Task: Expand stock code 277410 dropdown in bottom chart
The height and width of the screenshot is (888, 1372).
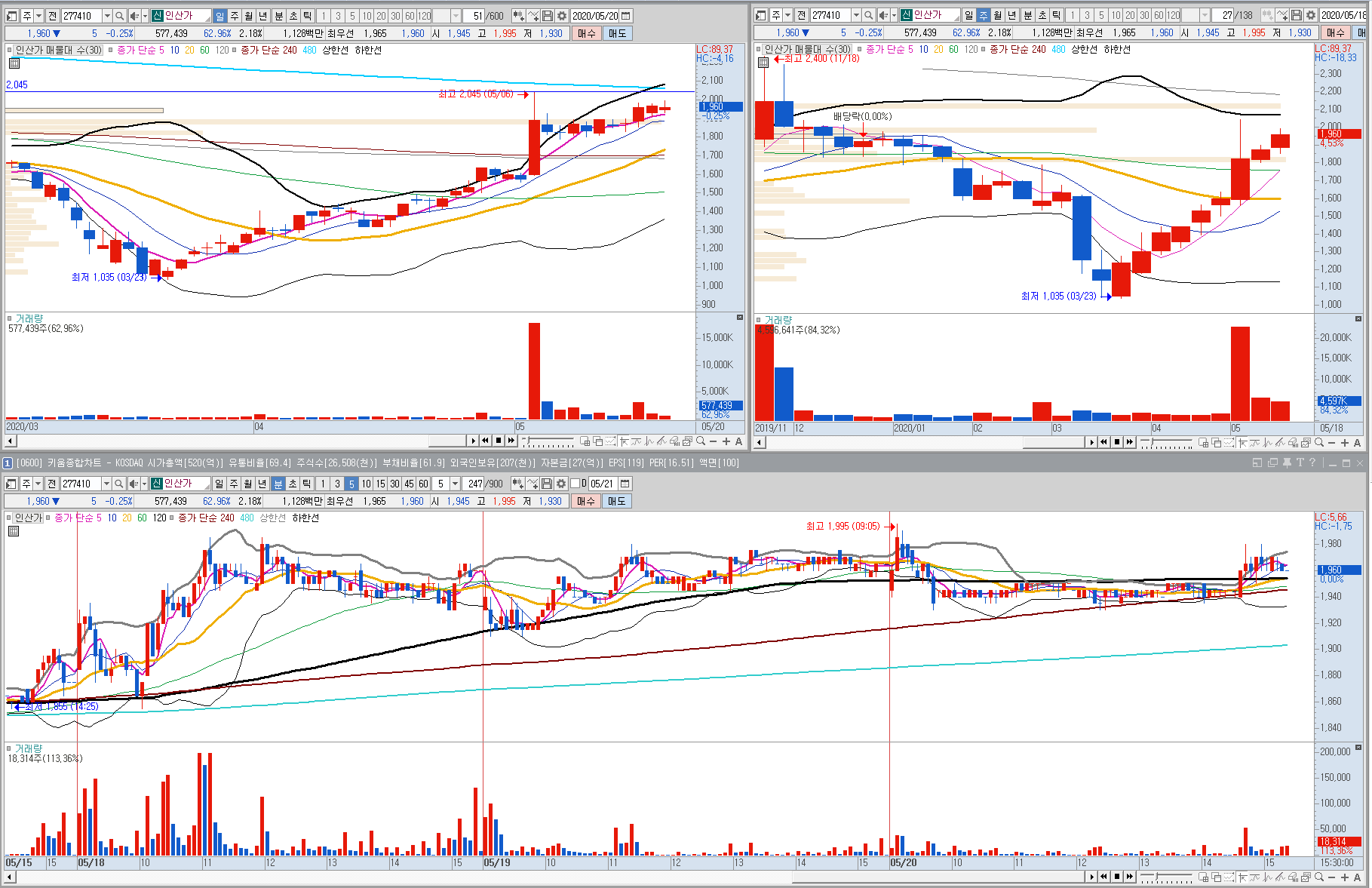Action: pos(106,484)
